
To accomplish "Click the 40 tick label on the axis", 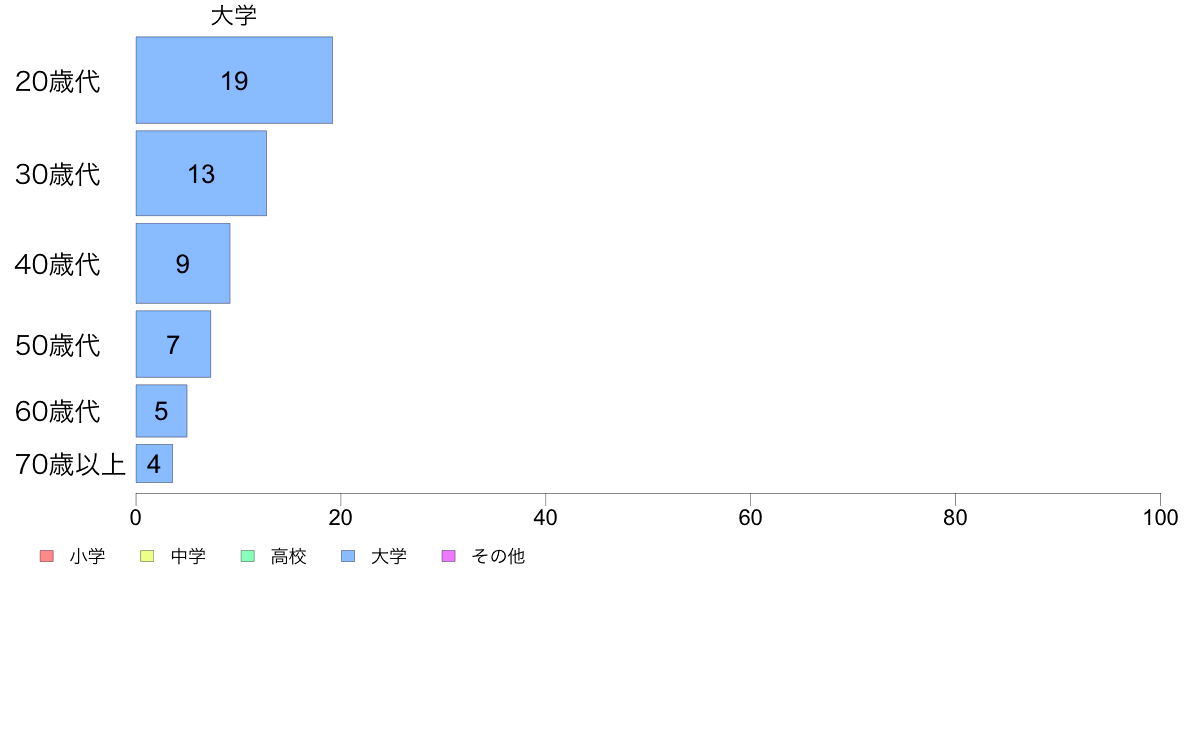I will point(545,517).
